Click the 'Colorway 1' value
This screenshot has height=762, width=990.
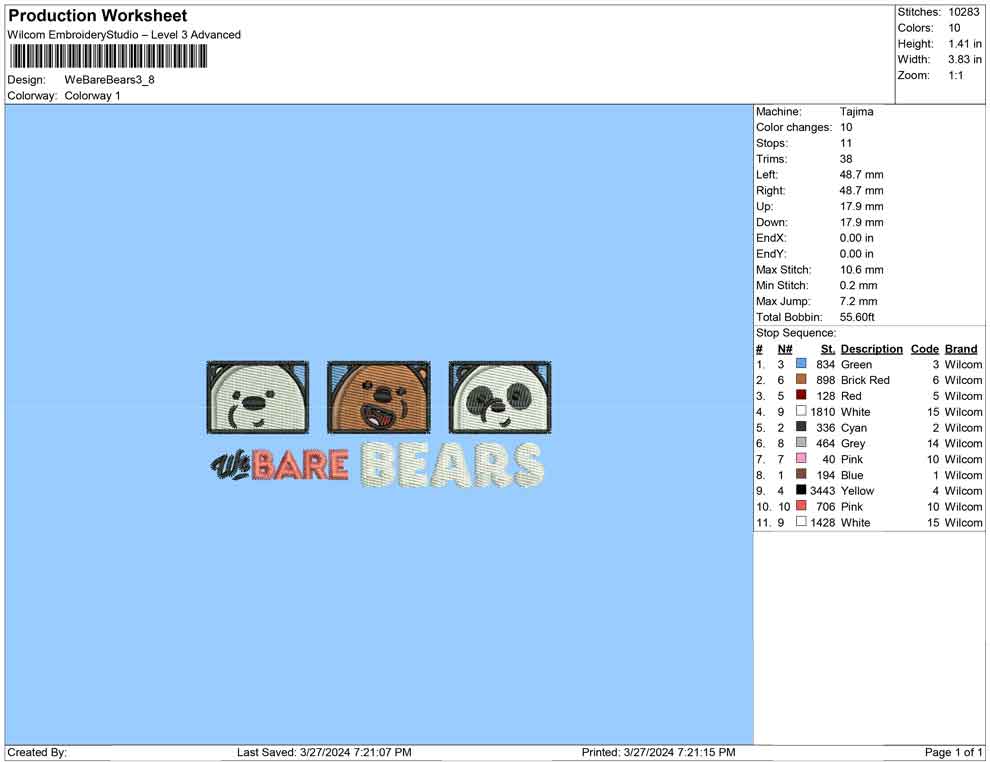coord(92,96)
